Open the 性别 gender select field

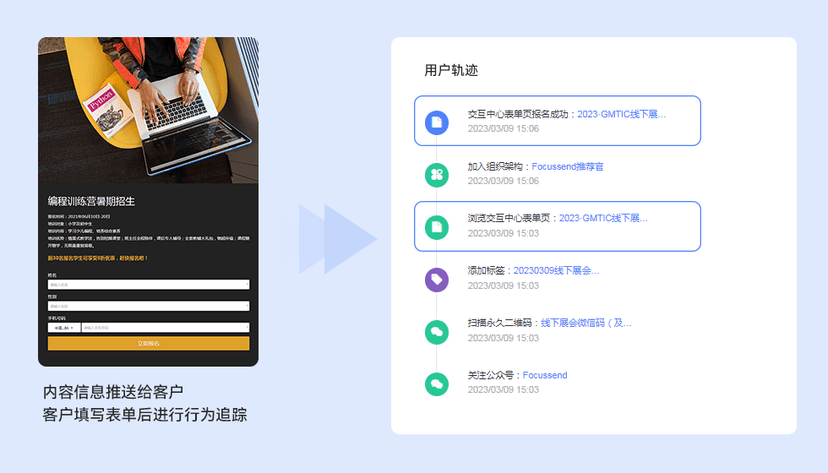(x=148, y=306)
